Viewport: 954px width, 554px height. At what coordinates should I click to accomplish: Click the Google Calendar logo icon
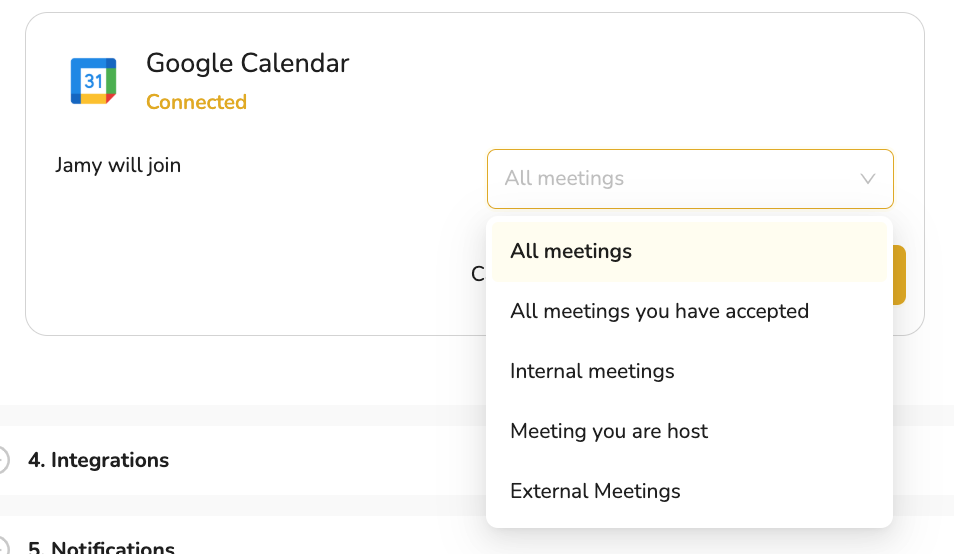pos(93,81)
